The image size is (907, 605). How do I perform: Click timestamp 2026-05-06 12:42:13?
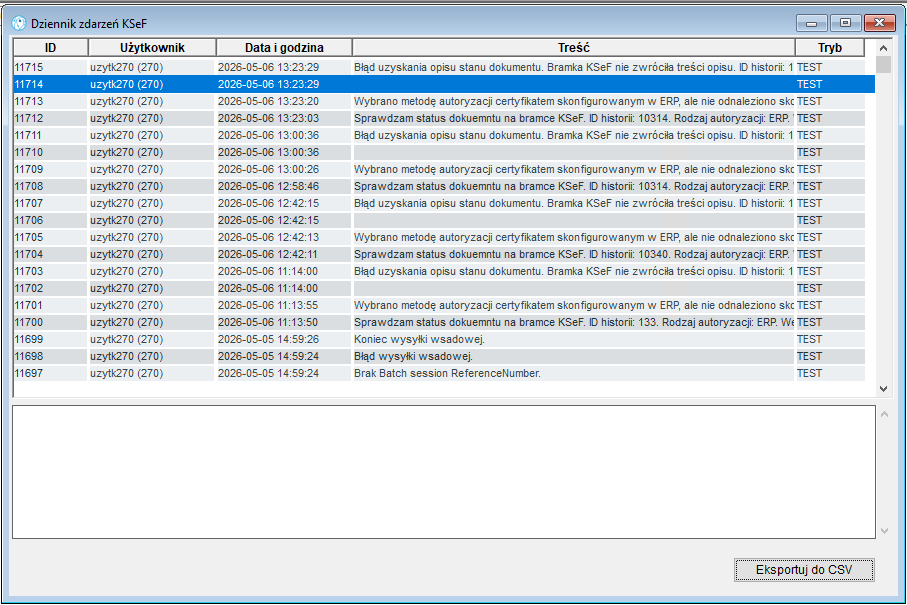268,237
